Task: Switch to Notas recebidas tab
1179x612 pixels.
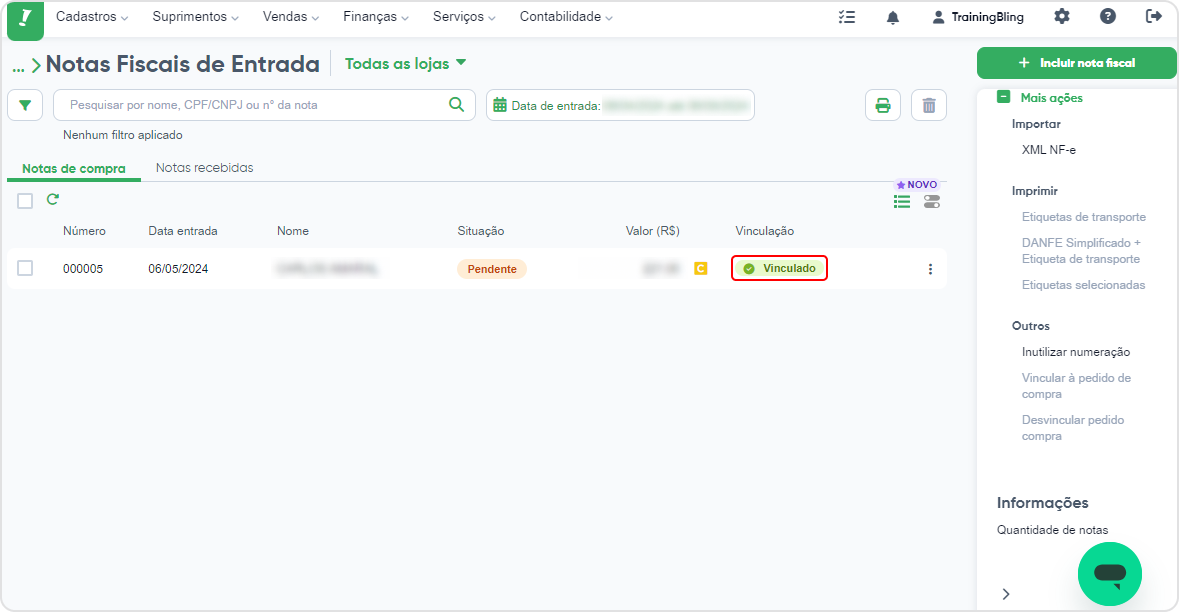Action: tap(205, 168)
